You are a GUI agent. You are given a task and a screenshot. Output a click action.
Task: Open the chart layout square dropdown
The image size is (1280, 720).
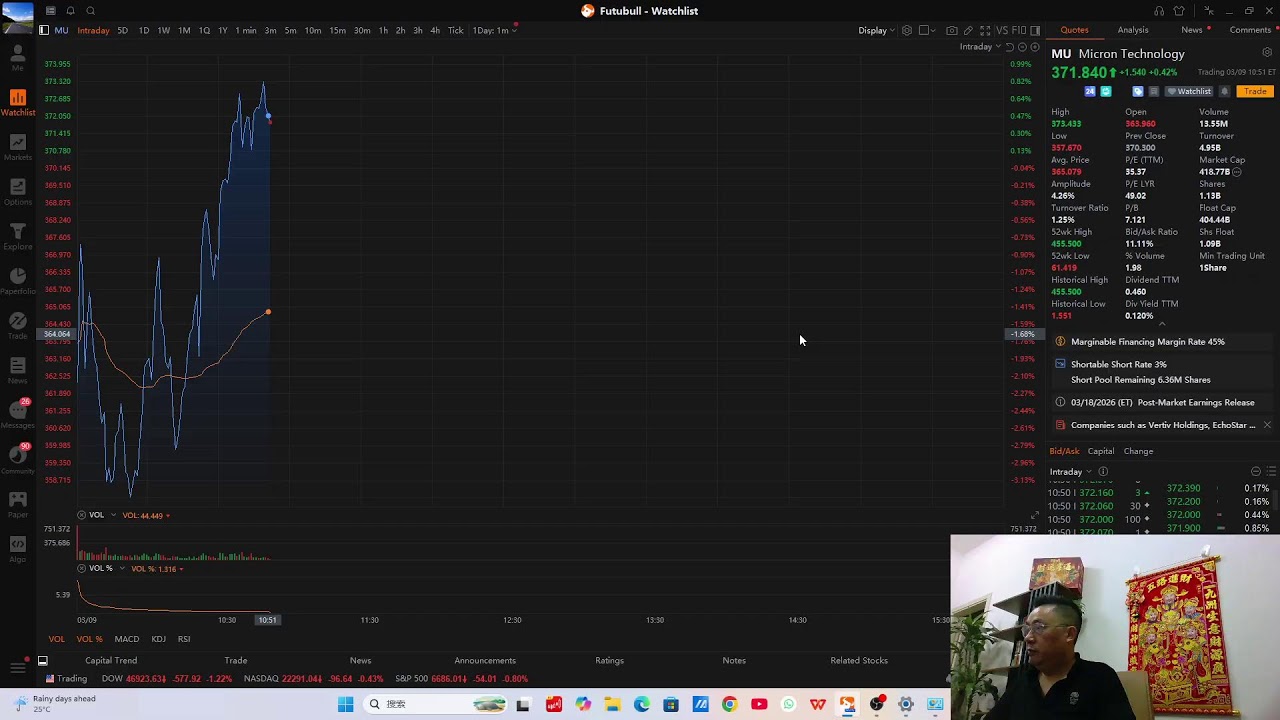tap(928, 30)
